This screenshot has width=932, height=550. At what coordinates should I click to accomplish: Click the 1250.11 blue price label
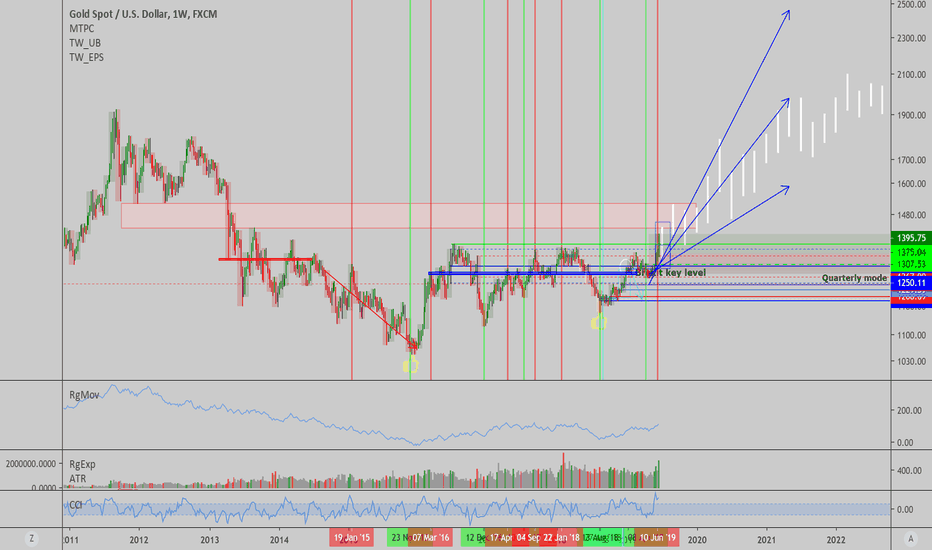coord(912,283)
